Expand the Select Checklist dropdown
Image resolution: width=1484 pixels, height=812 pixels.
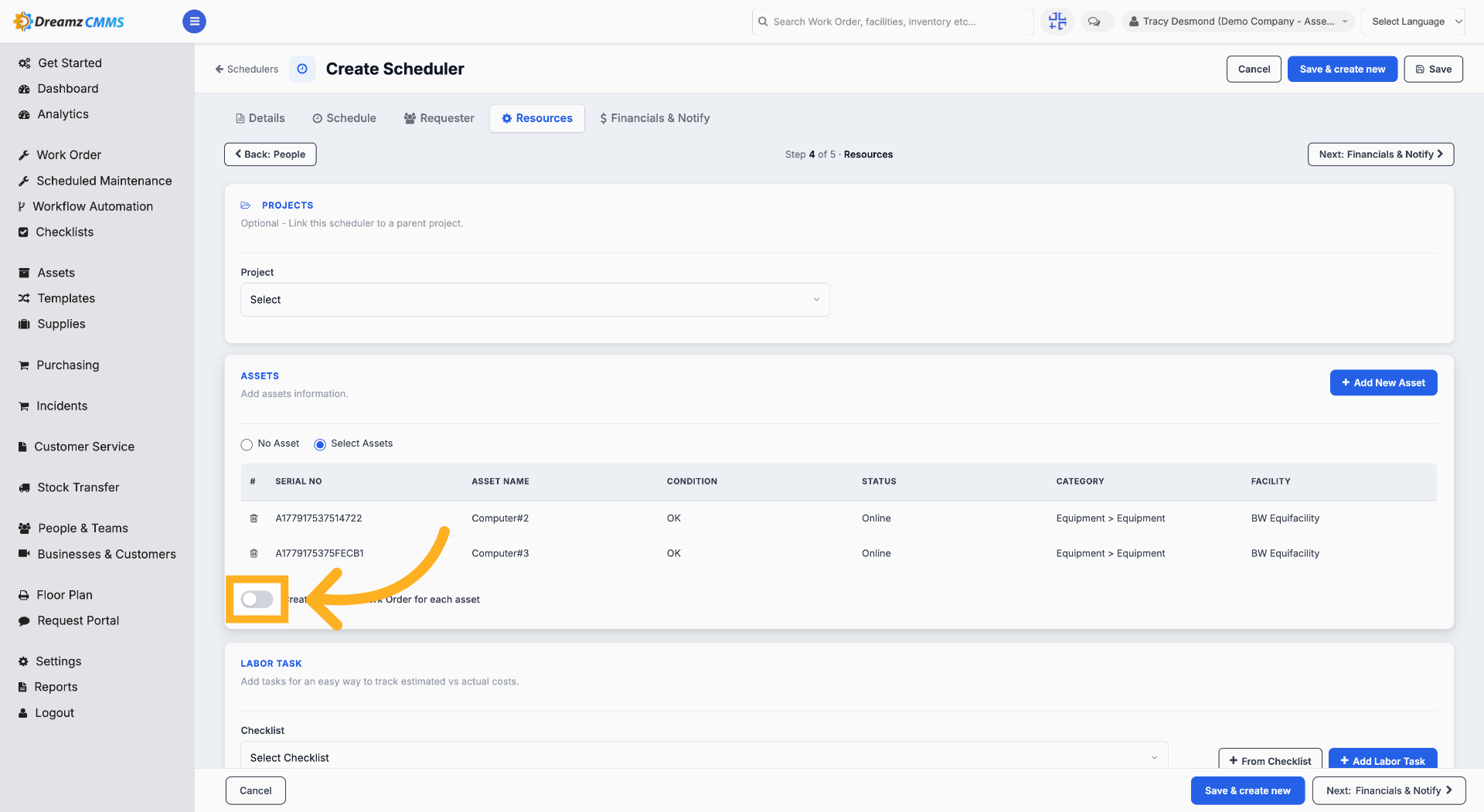[x=704, y=757]
